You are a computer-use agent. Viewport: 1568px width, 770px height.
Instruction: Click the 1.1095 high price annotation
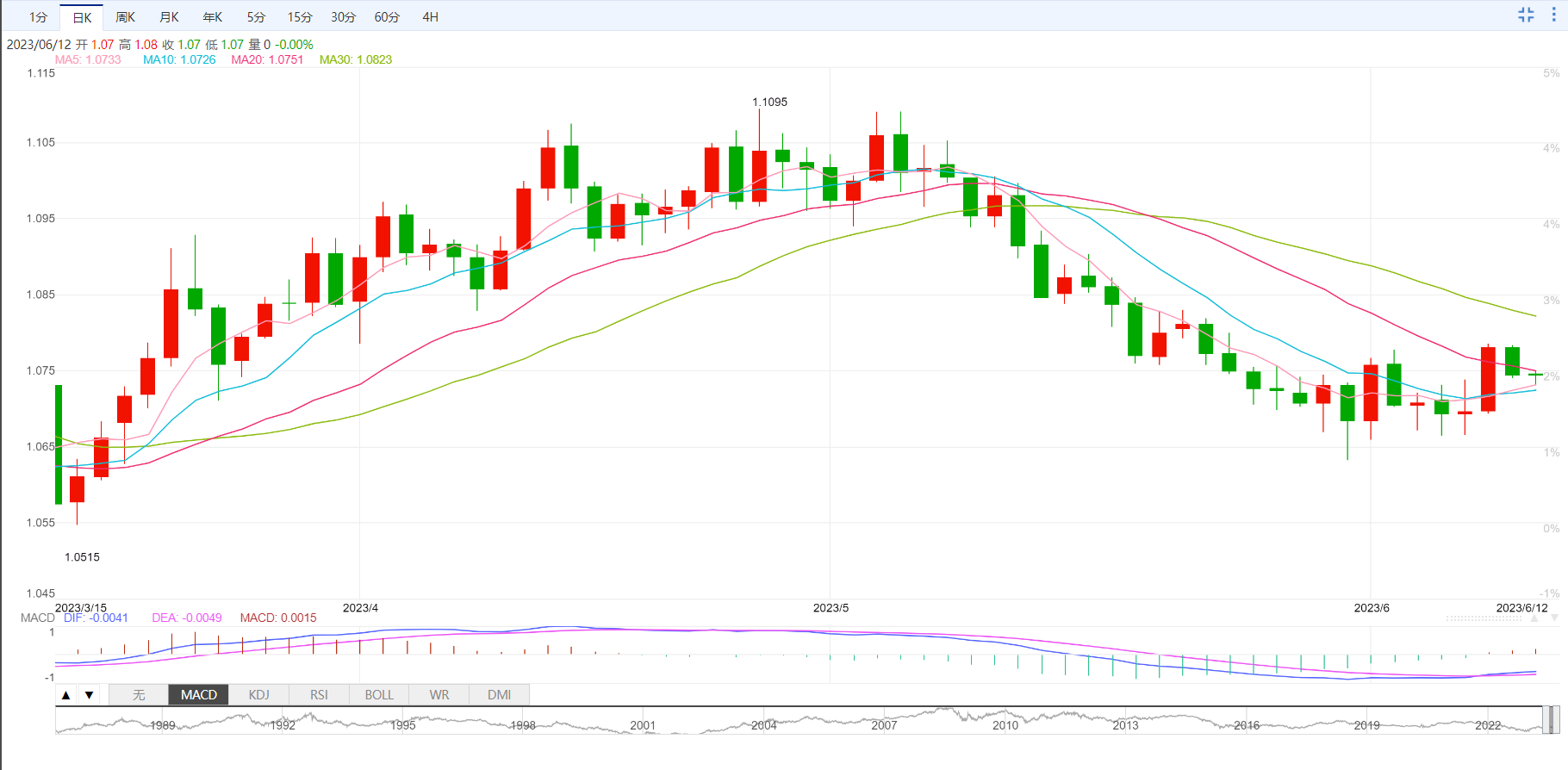770,102
